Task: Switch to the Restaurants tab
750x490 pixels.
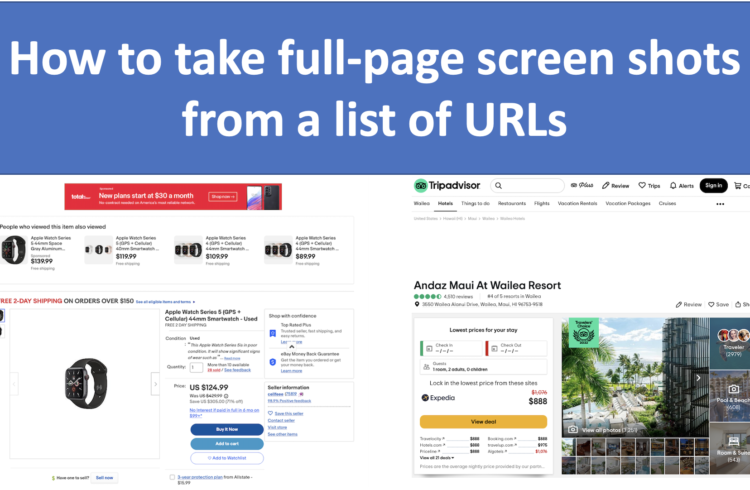Action: point(512,203)
